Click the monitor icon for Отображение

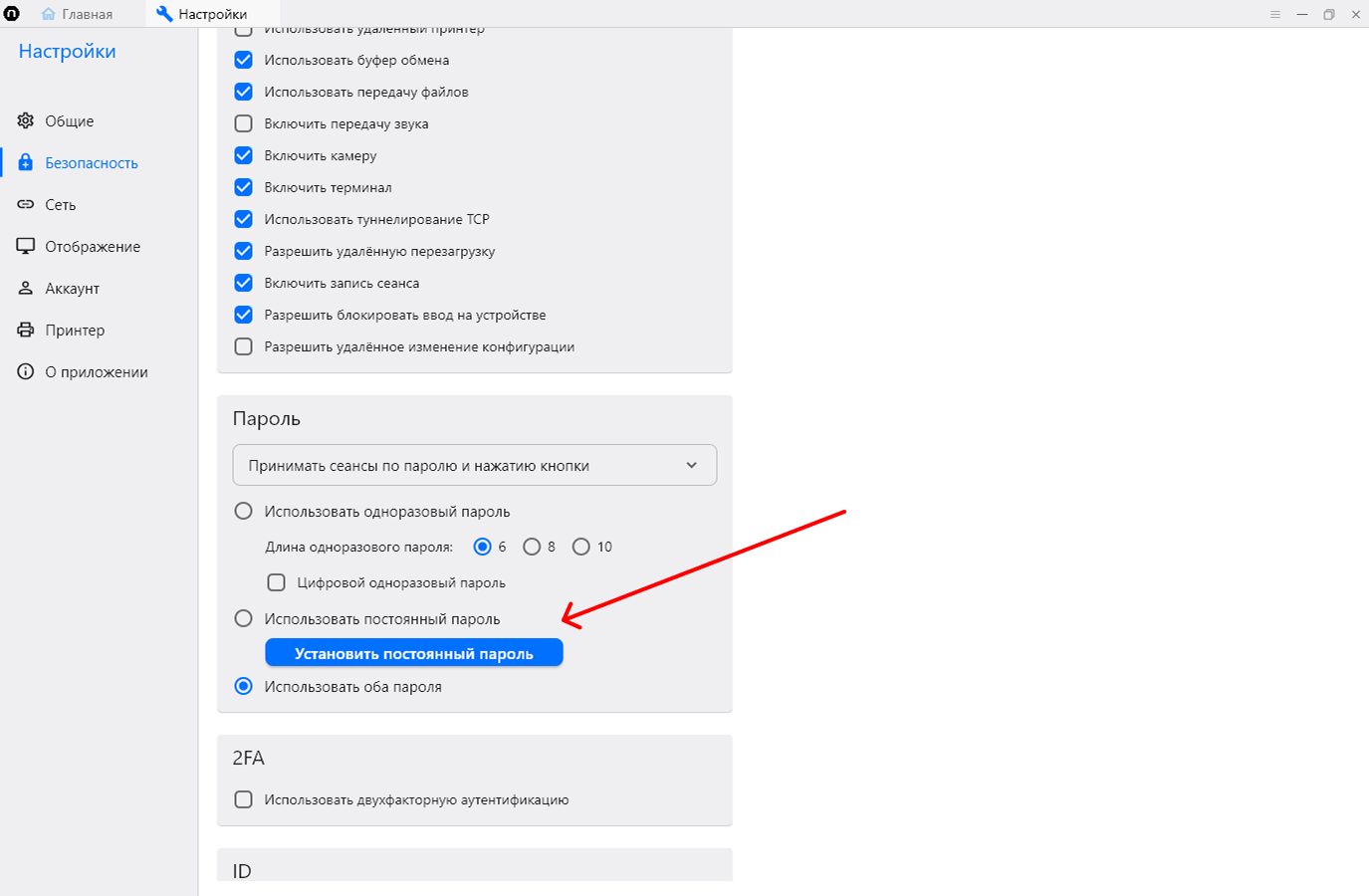click(26, 246)
